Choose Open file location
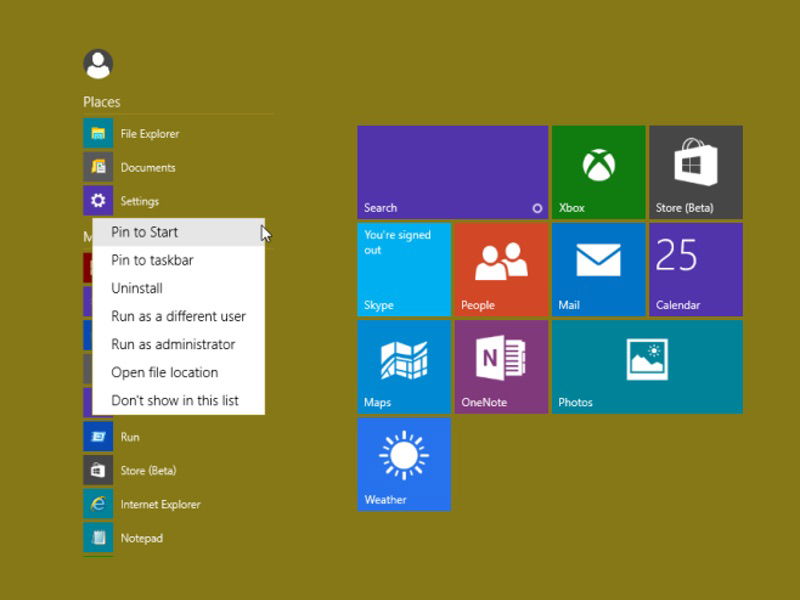Viewport: 800px width, 600px height. (179, 372)
